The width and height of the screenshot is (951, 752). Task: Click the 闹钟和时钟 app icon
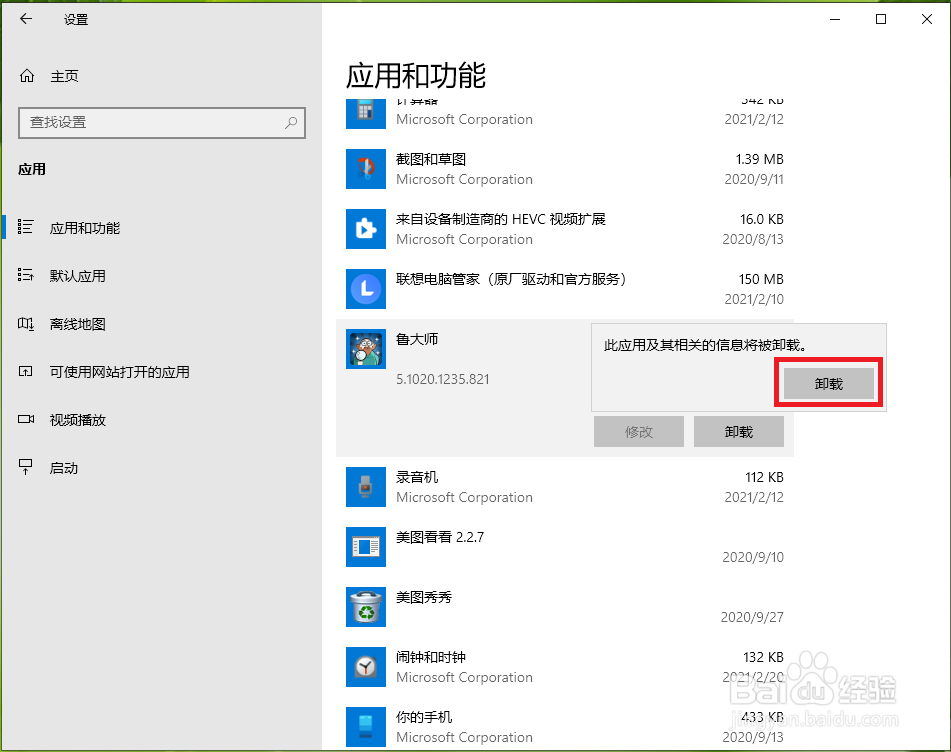pos(366,667)
